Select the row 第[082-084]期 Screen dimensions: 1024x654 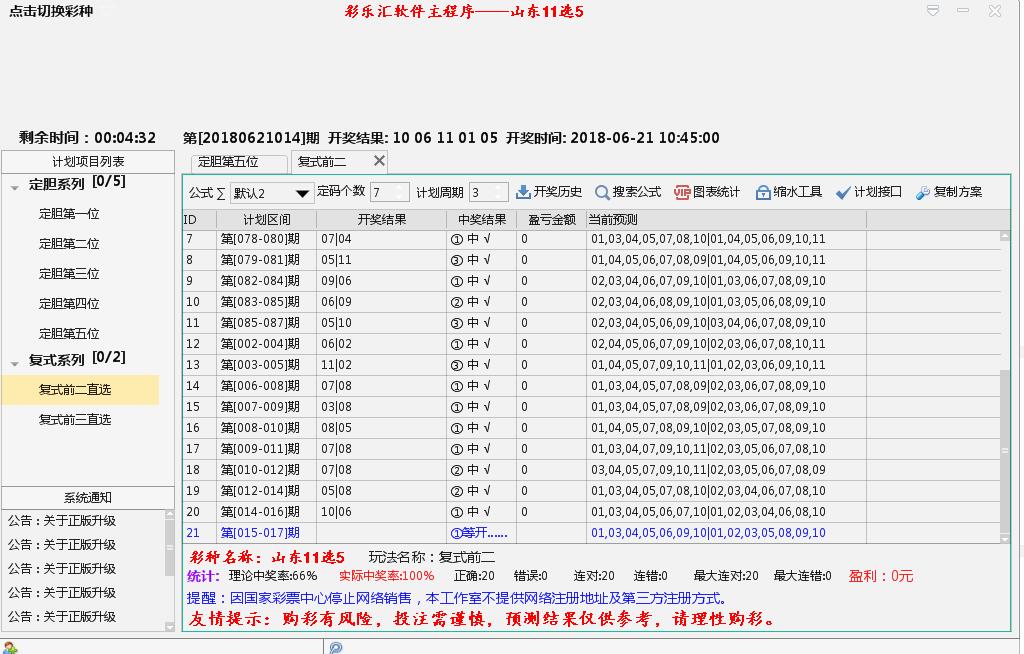coord(591,281)
